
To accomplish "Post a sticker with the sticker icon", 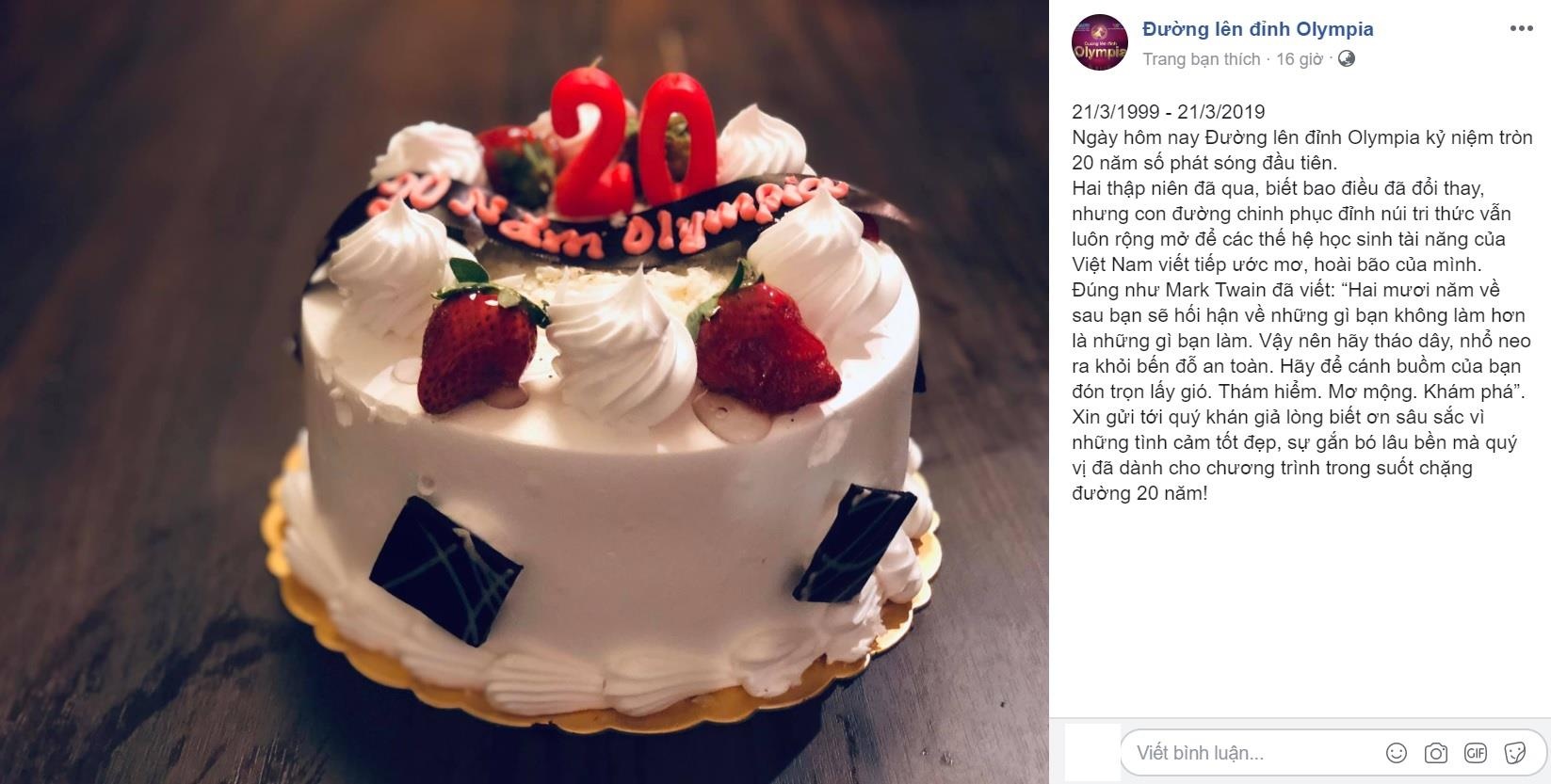I will coord(1515,753).
